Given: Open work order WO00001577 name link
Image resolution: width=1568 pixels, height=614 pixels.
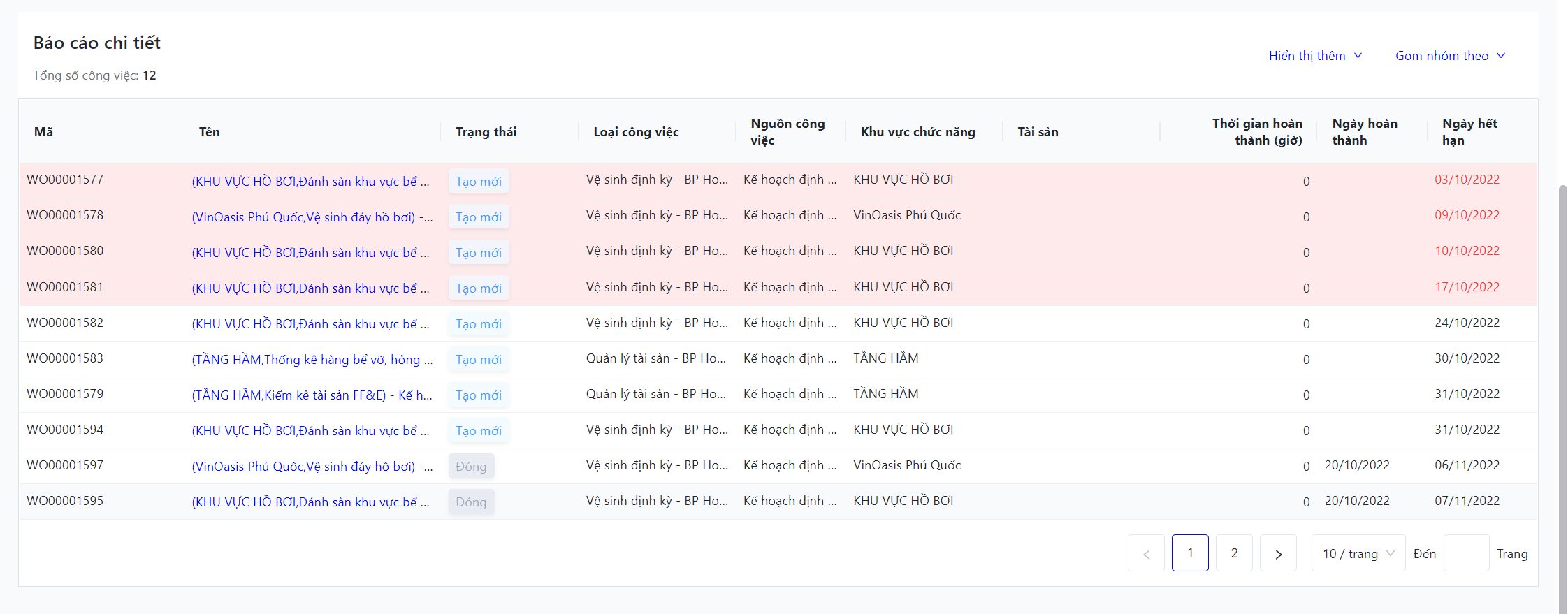Looking at the screenshot, I should (x=310, y=182).
